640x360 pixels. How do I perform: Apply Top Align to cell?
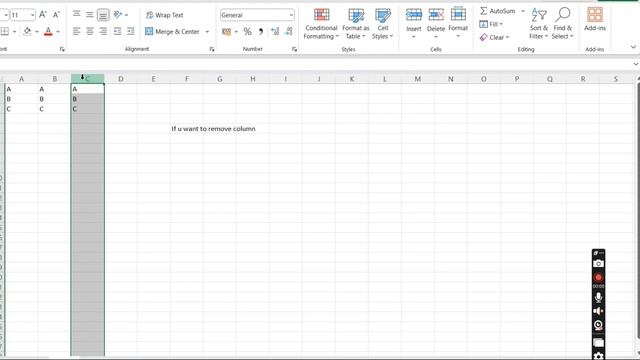pos(76,15)
